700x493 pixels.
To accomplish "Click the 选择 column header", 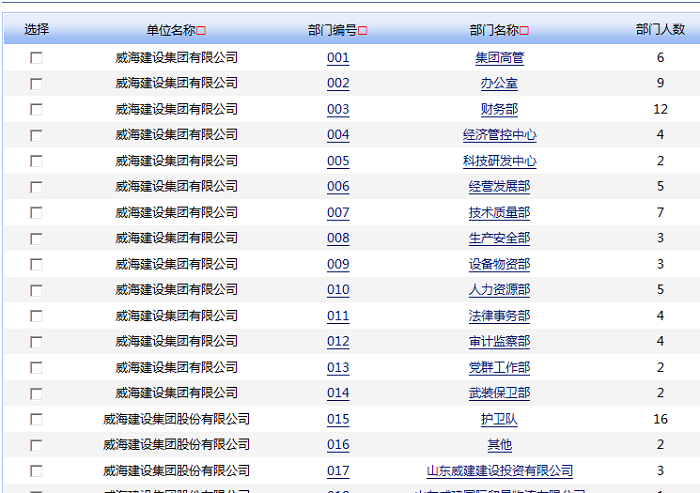I will pos(37,29).
